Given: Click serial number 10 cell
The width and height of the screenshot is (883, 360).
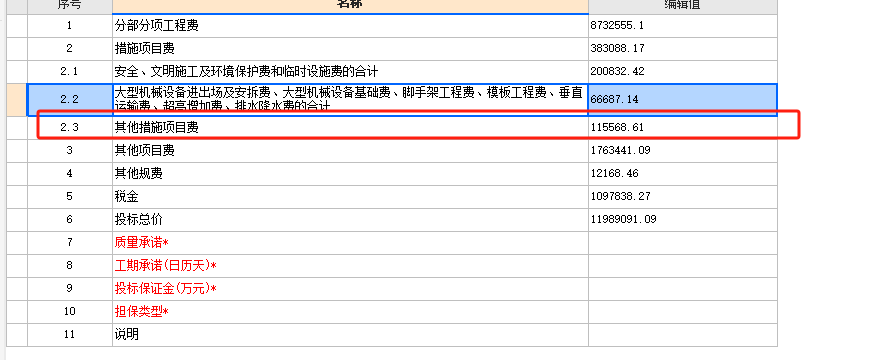Looking at the screenshot, I should [70, 312].
